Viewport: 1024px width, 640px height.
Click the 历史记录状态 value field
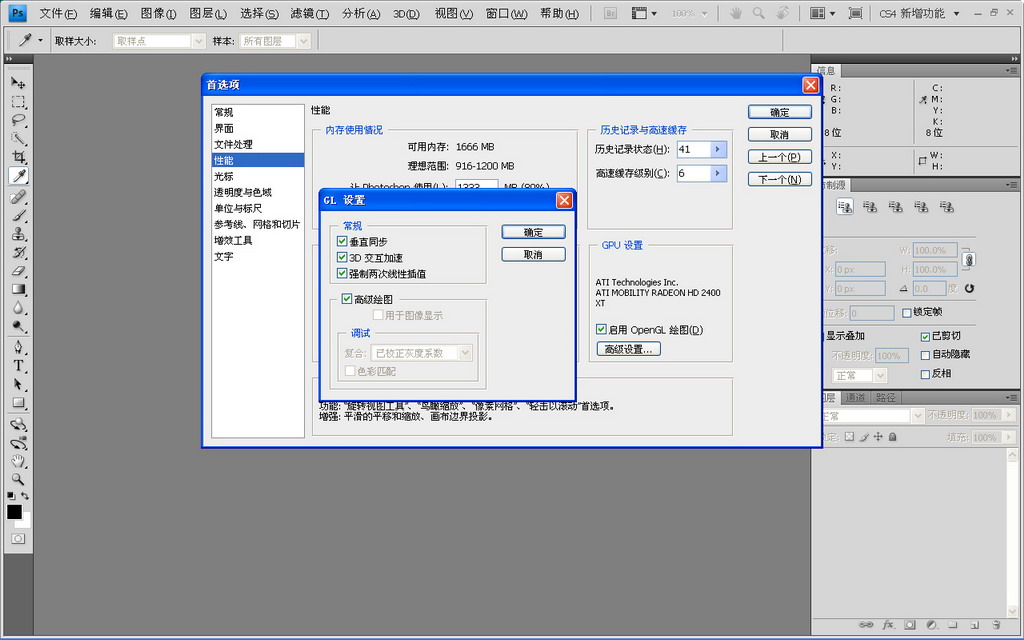click(x=693, y=149)
